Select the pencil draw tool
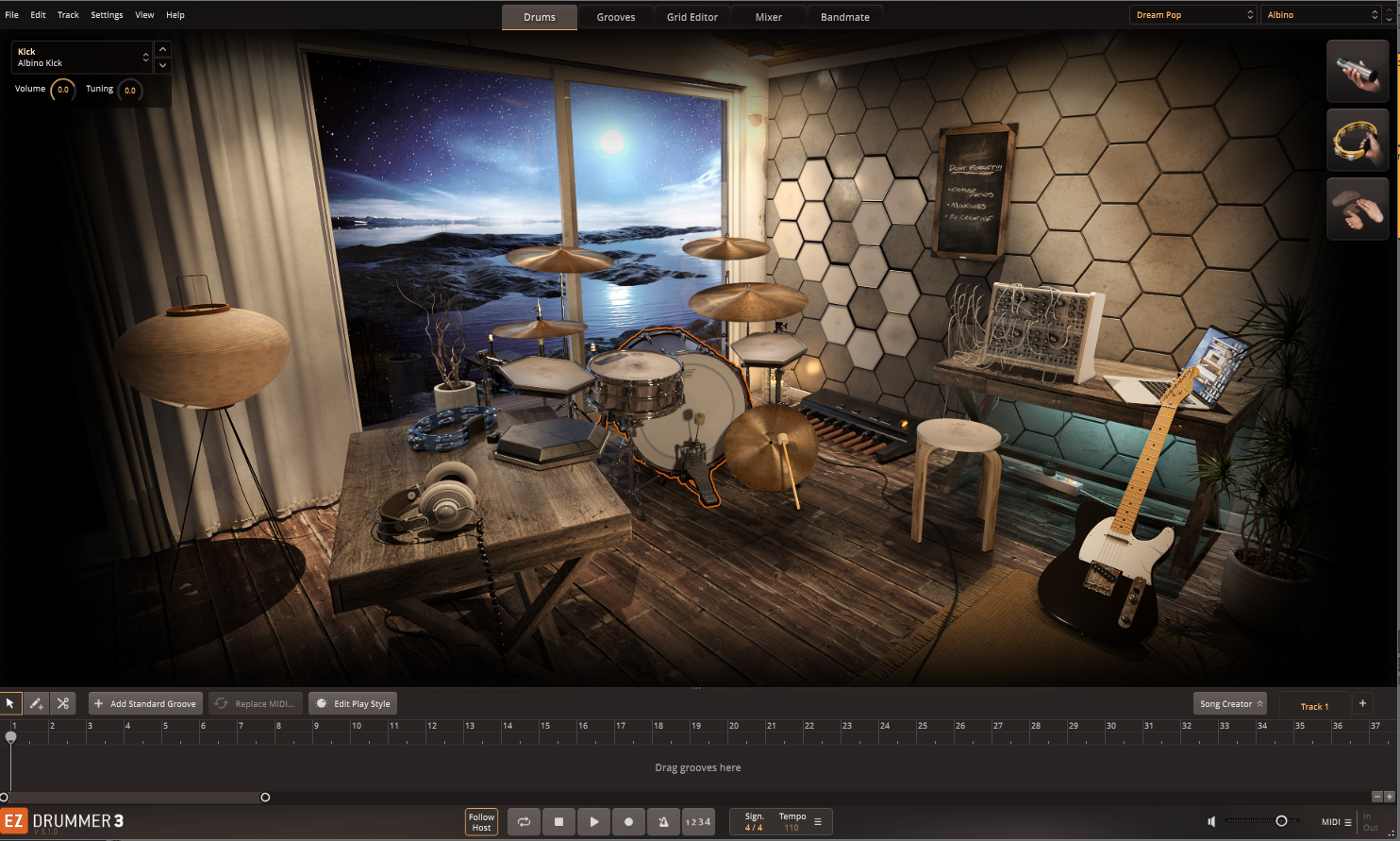The height and width of the screenshot is (841, 1400). click(36, 703)
